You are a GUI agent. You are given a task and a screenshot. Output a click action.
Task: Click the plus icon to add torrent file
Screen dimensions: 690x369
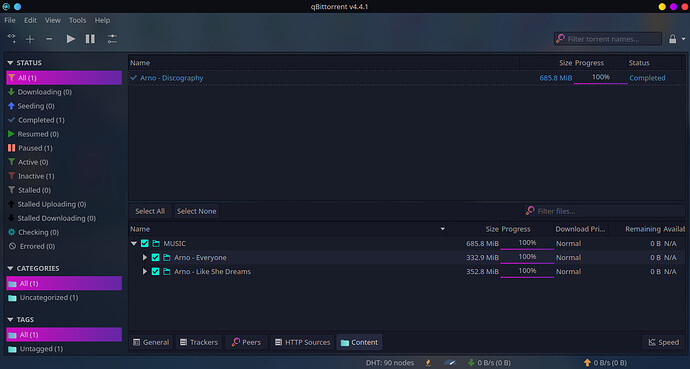(x=30, y=39)
